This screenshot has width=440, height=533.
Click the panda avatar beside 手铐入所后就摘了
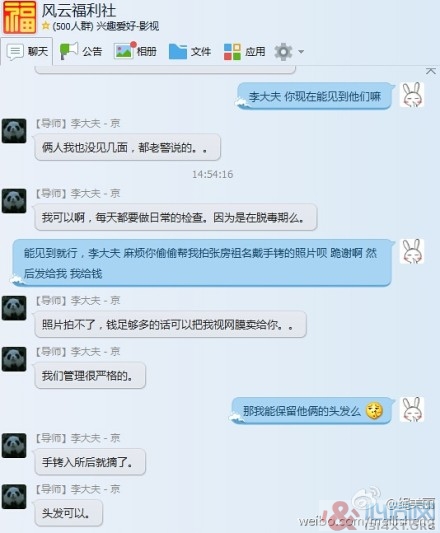pos(14,445)
